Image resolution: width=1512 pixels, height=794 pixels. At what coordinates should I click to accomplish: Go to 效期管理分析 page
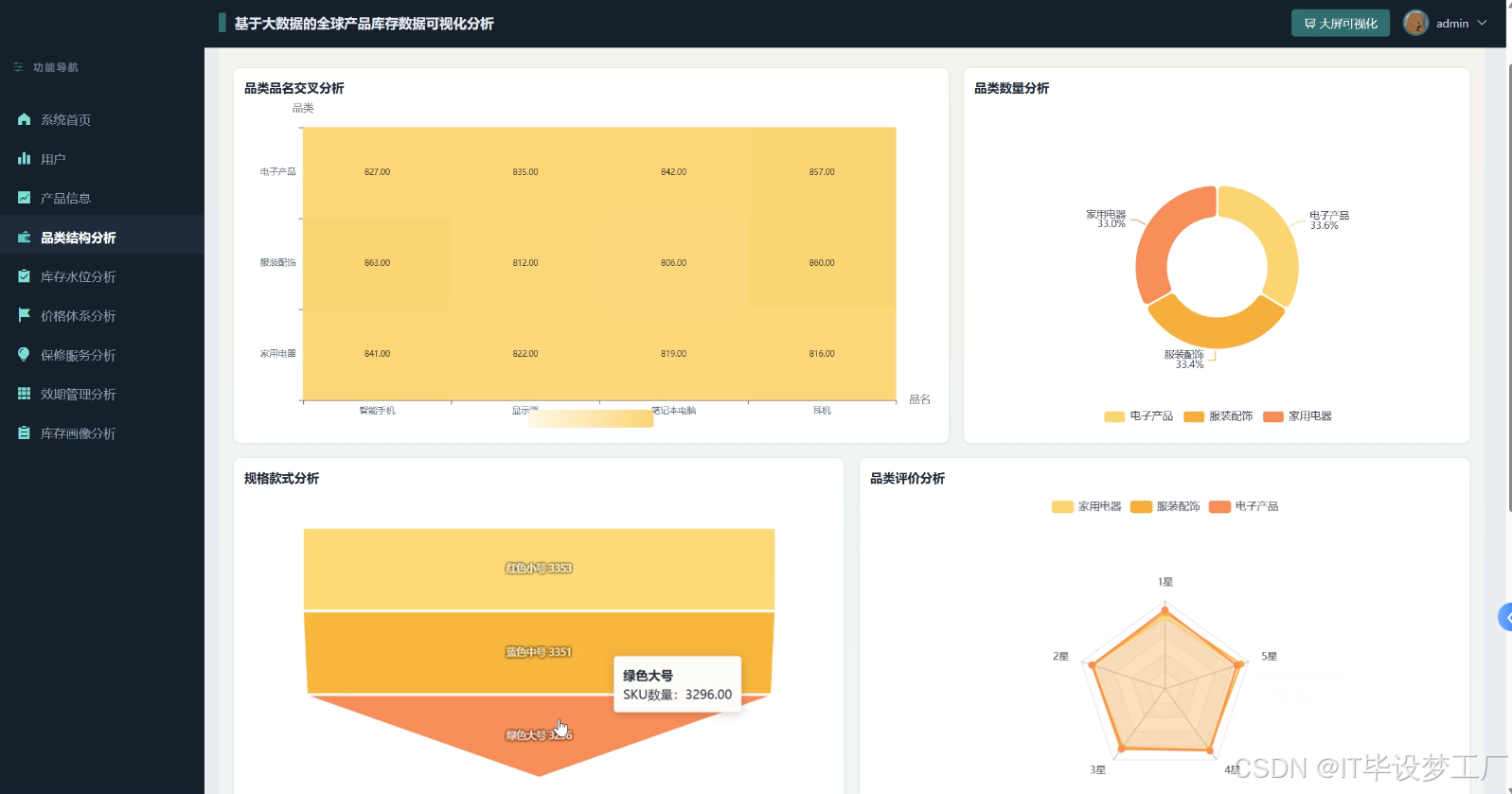click(101, 394)
